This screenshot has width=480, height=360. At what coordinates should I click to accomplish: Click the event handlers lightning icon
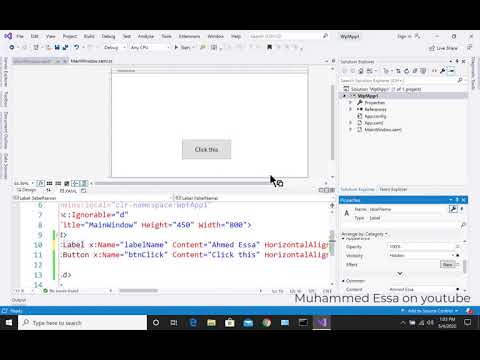click(462, 209)
